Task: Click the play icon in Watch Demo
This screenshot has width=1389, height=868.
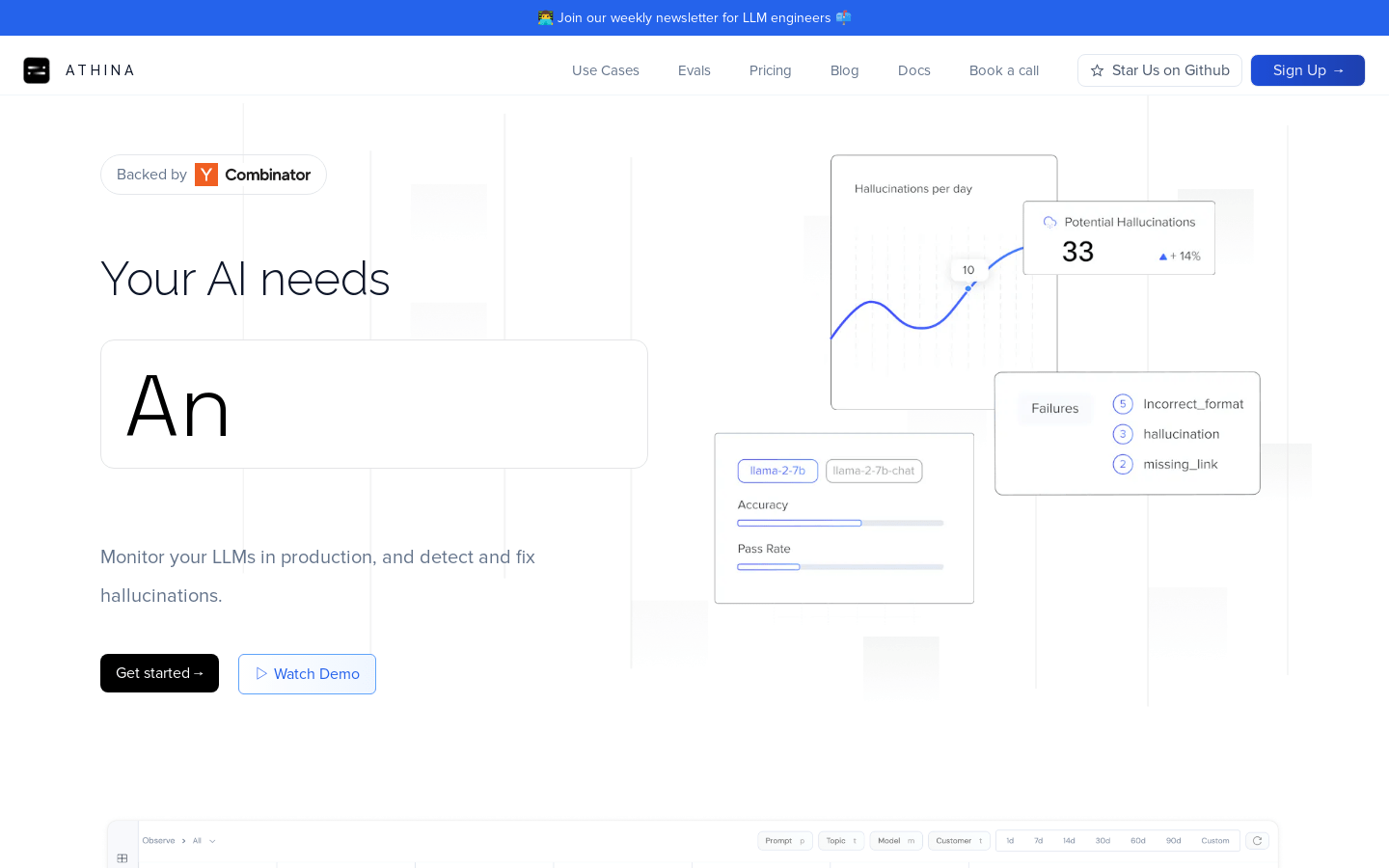Action: 261,673
